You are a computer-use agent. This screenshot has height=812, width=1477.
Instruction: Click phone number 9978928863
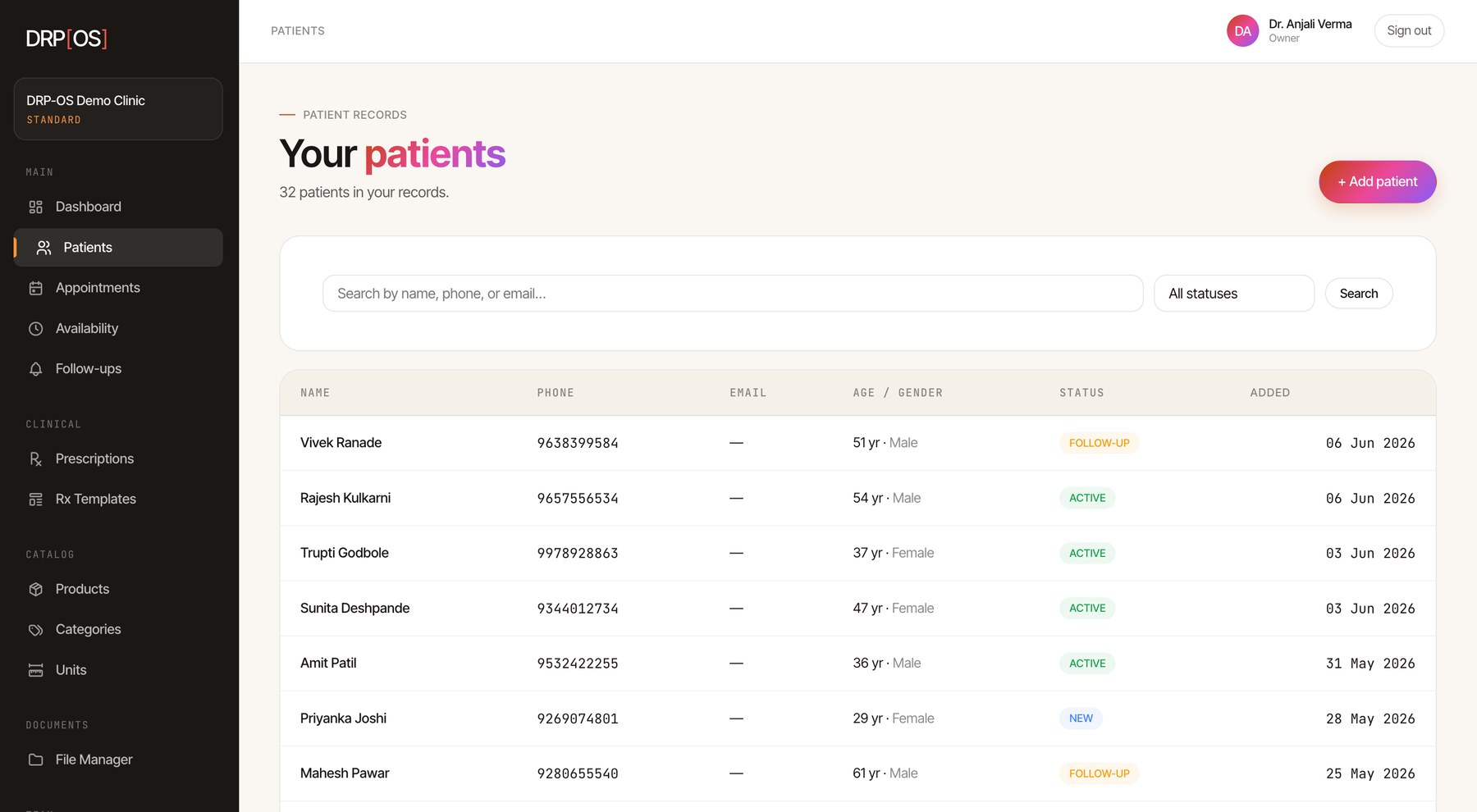[x=578, y=554]
